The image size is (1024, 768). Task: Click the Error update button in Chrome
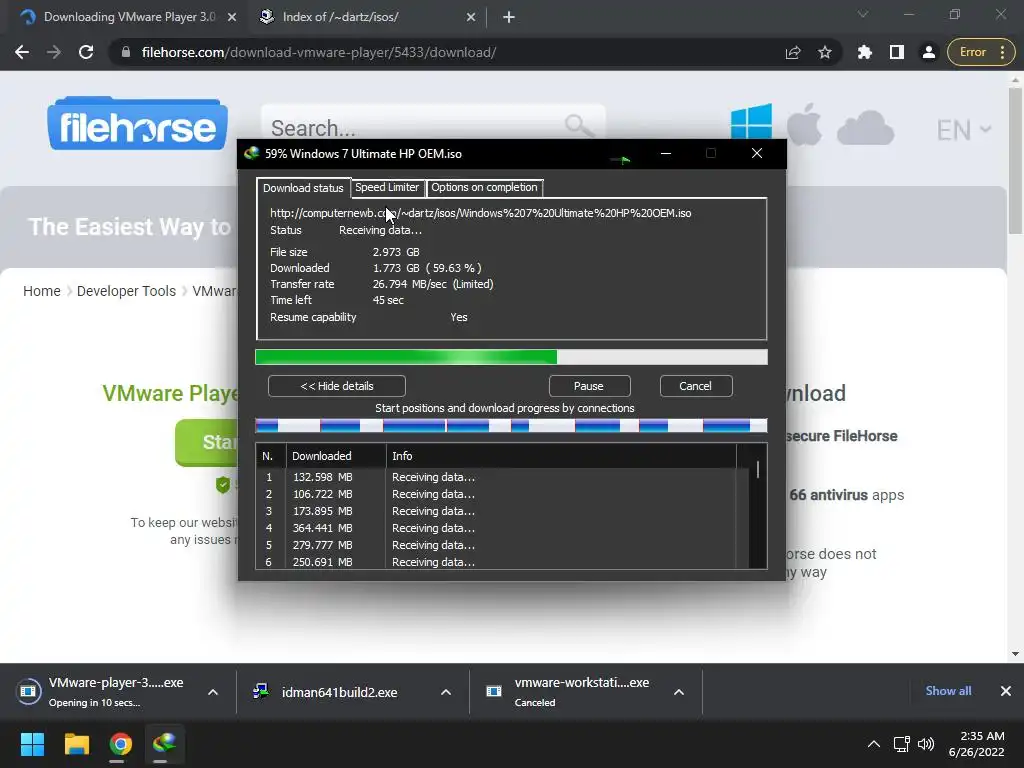click(981, 52)
